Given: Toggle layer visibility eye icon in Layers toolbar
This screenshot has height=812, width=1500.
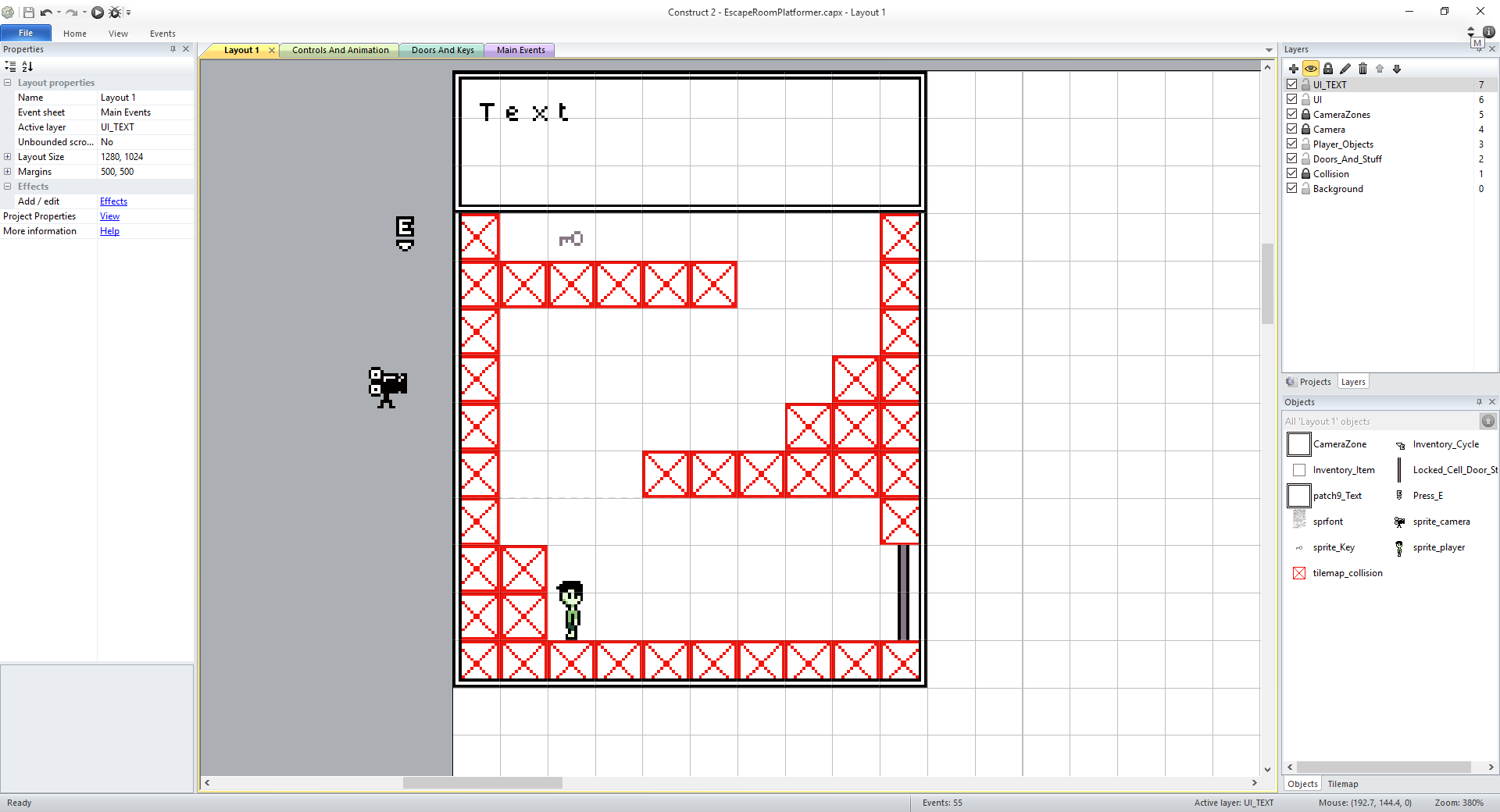Looking at the screenshot, I should [x=1311, y=69].
